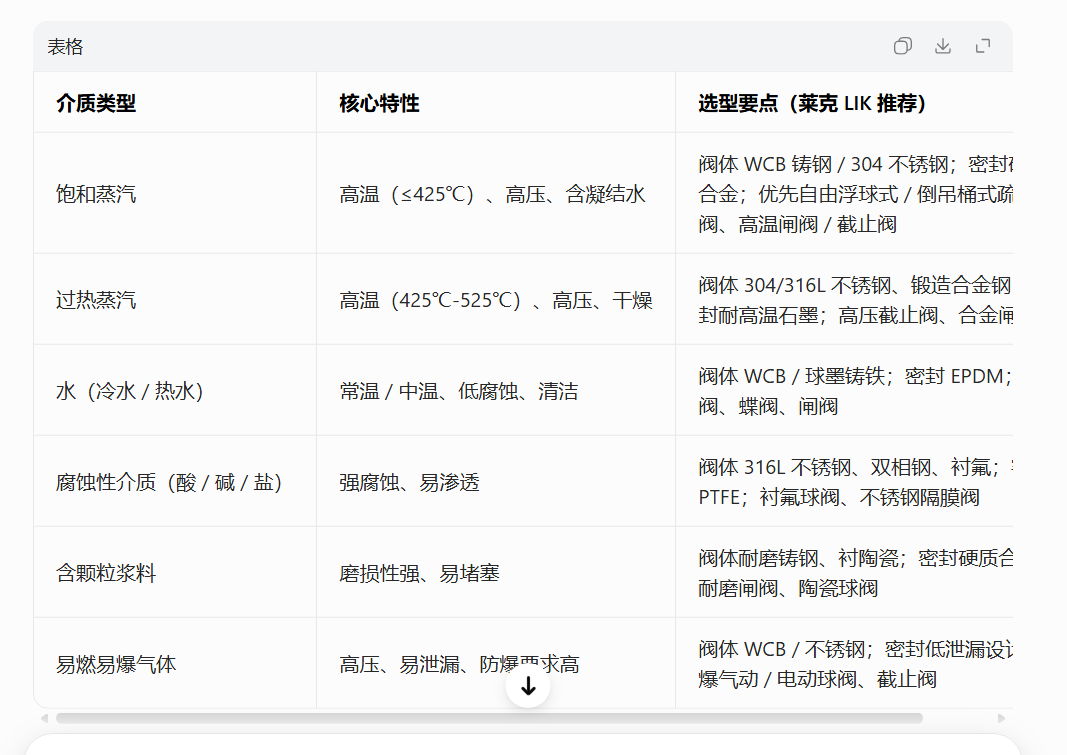Click the 高温（425℃-525℃）、高压、干燥 cell
The height and width of the screenshot is (755, 1067).
click(x=496, y=300)
